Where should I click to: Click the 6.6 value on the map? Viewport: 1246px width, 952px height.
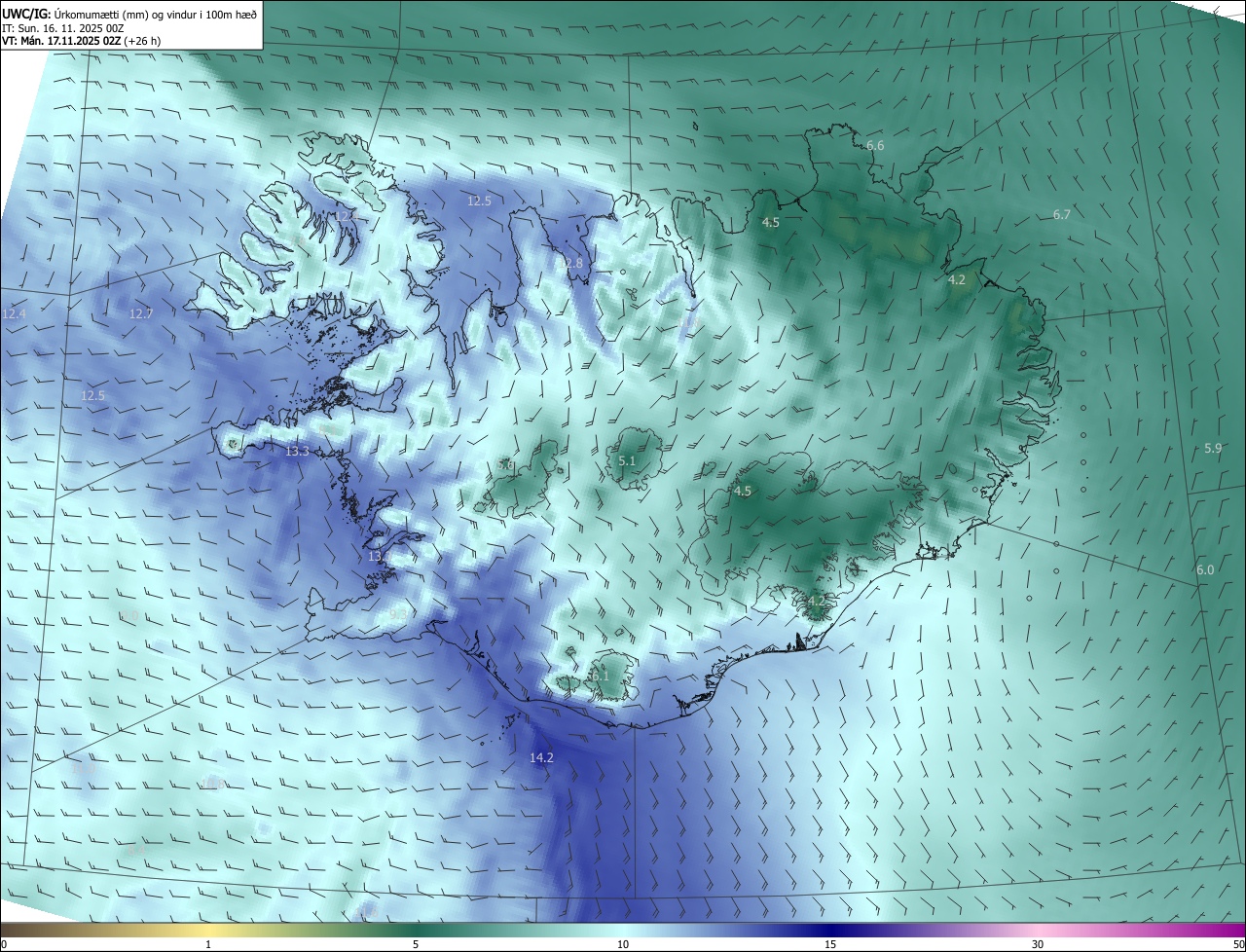(x=875, y=145)
